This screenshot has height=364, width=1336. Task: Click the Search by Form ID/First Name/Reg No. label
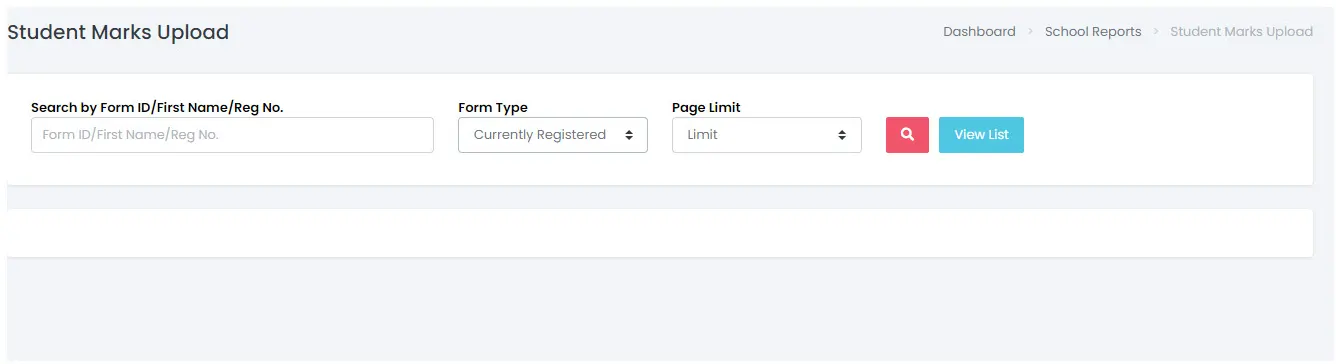[x=157, y=107]
